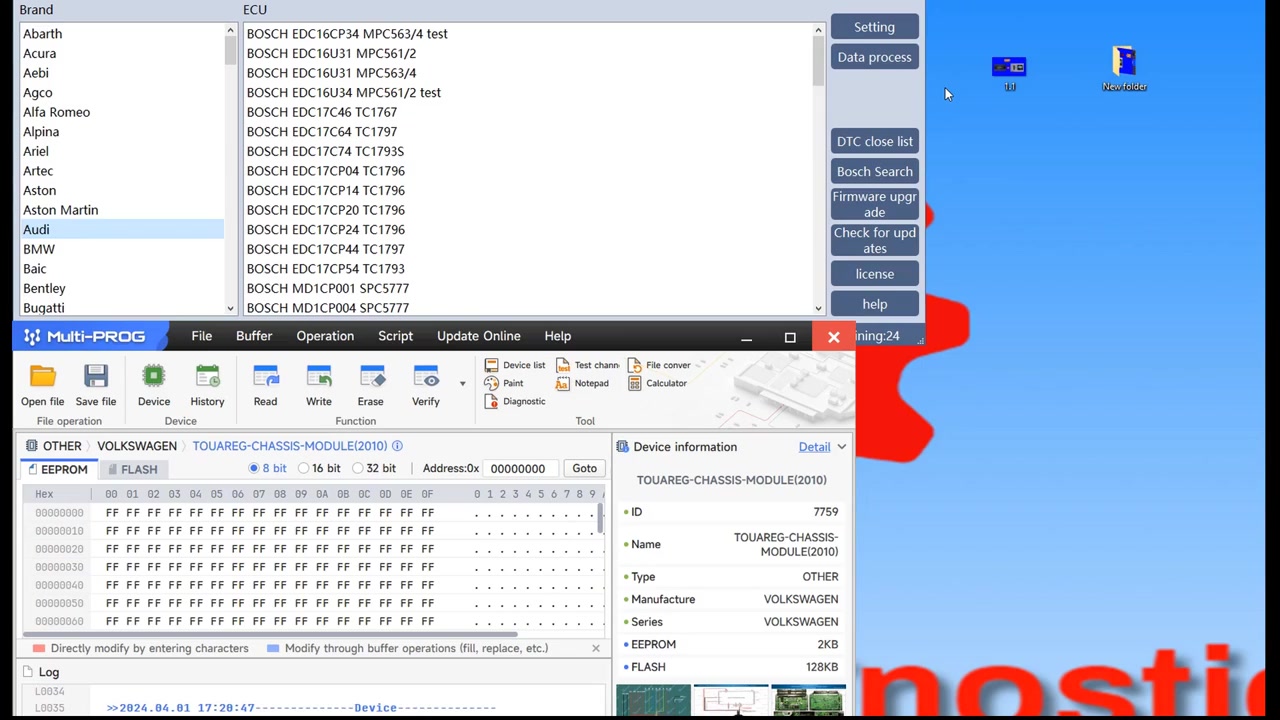Screen dimensions: 1280x720
Task: Click the info icon beside TOUAREG-CHASSIS-MODULE(2010)
Action: click(397, 446)
